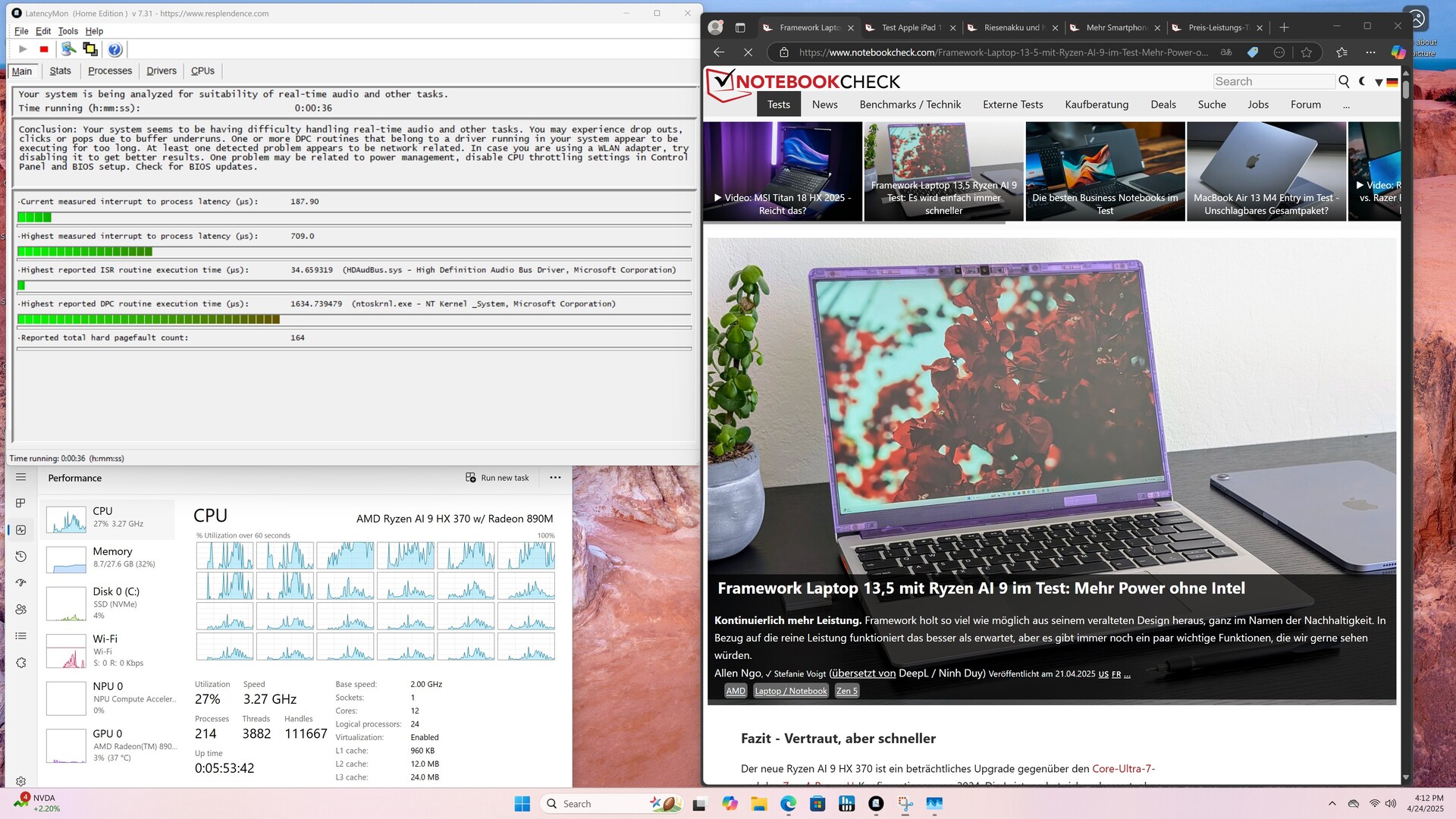1456x819 pixels.
Task: Click the Notebookcheck Search input field
Action: (1272, 82)
